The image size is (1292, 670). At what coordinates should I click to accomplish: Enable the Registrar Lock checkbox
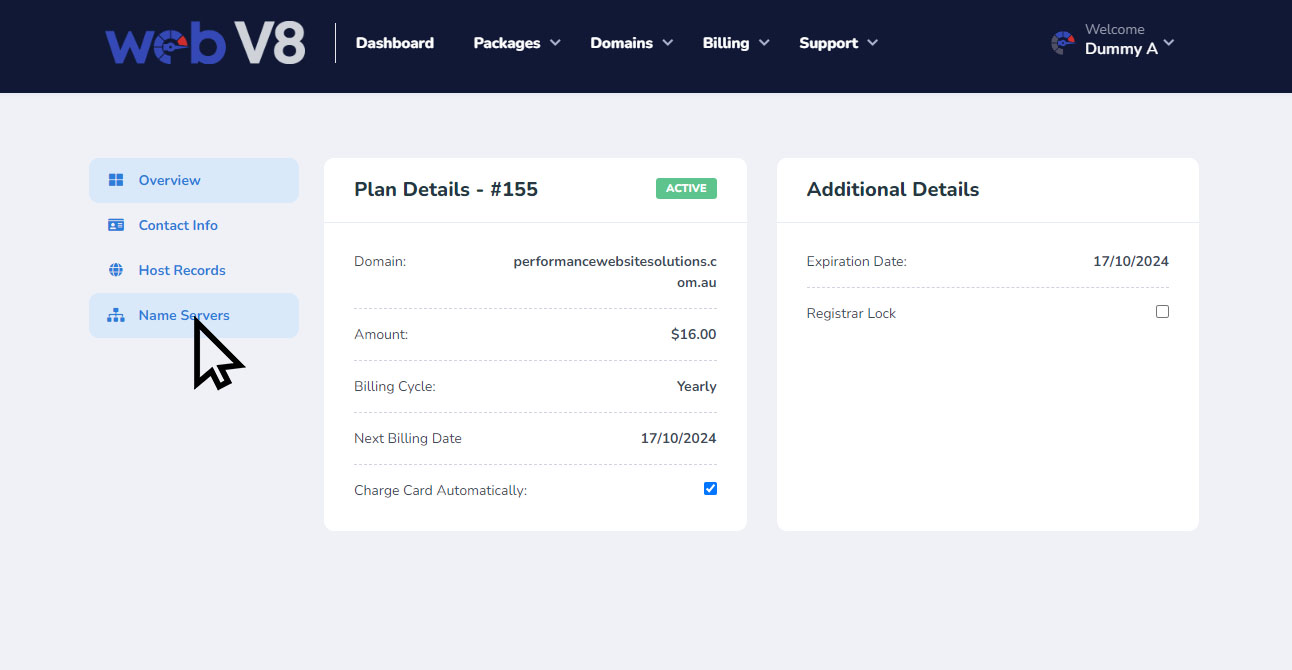point(1162,312)
